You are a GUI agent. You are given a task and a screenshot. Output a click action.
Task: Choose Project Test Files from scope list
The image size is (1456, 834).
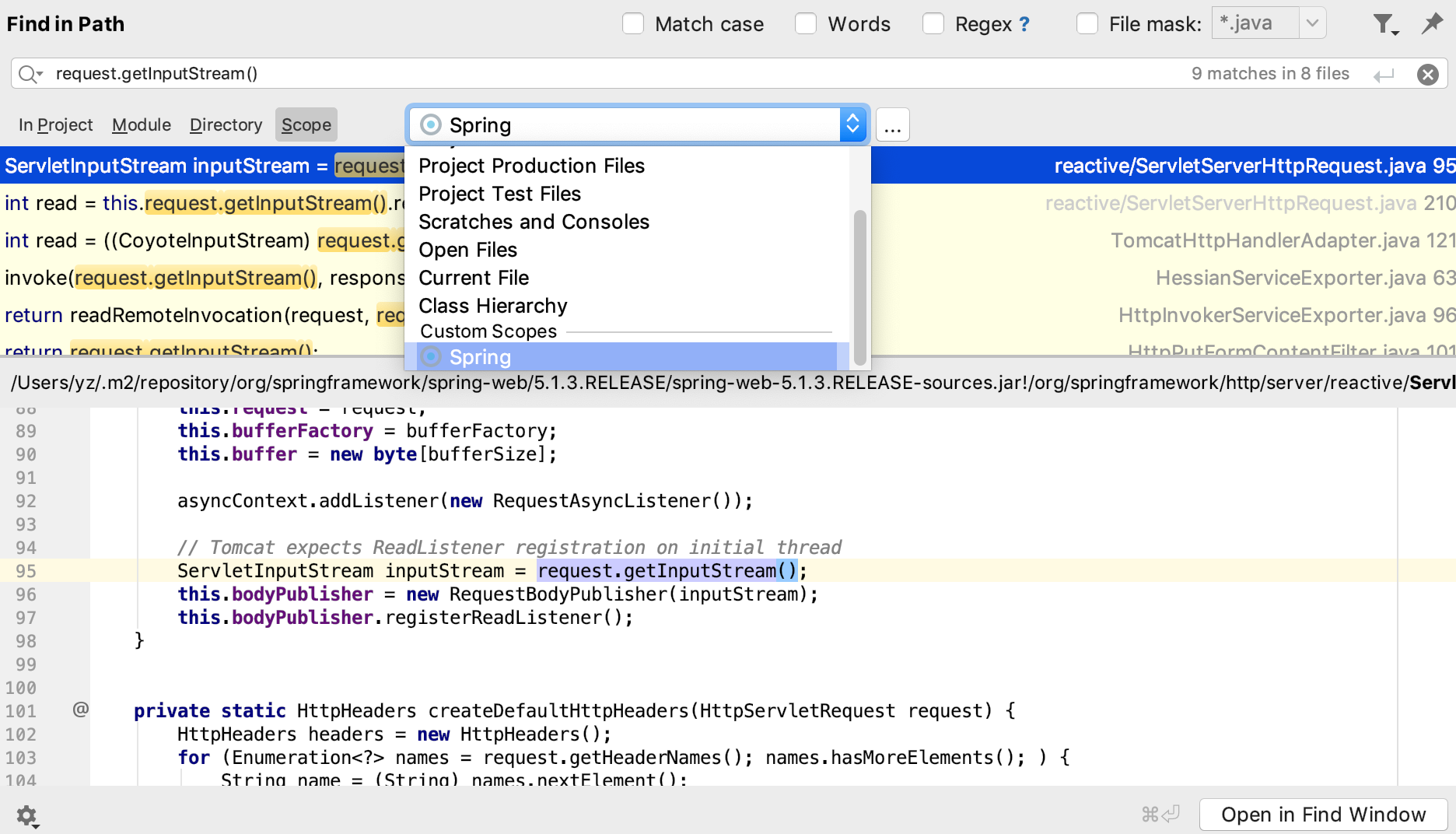(499, 194)
